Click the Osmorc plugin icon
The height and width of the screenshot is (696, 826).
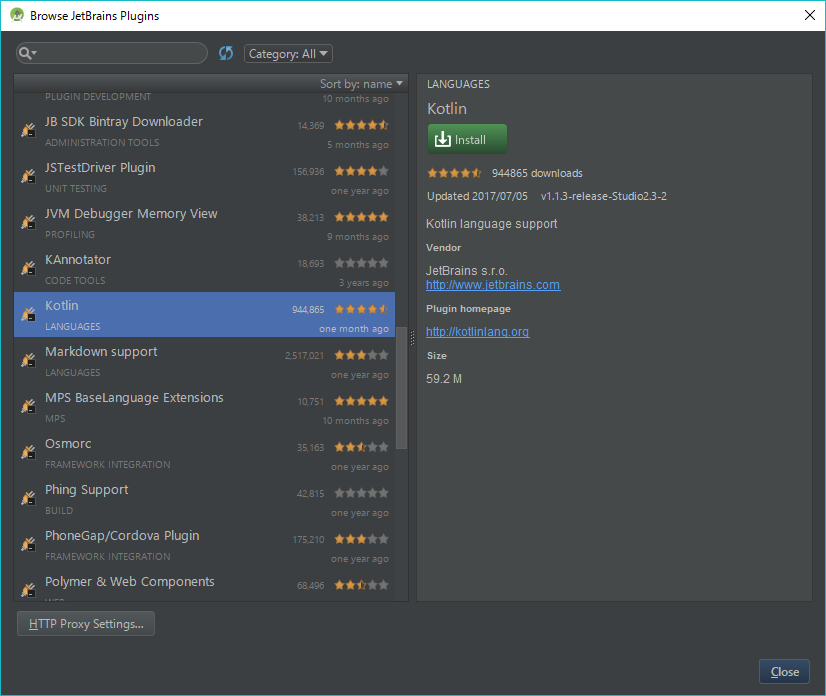coord(28,452)
